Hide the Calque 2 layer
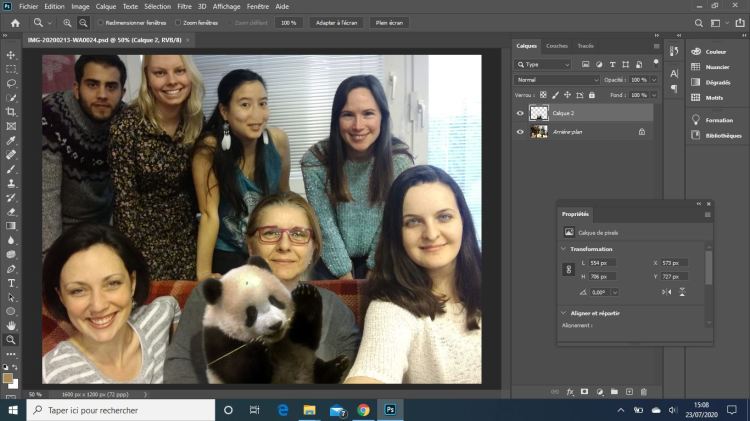This screenshot has width=750, height=421. pyautogui.click(x=520, y=113)
